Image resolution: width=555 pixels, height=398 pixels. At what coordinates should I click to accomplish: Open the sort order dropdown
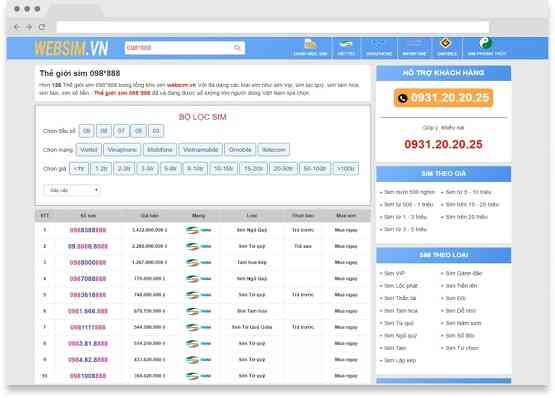coord(72,190)
